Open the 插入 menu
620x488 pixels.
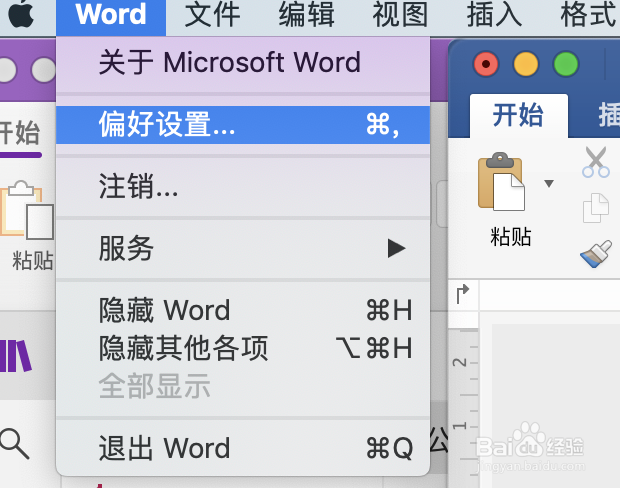pos(494,15)
